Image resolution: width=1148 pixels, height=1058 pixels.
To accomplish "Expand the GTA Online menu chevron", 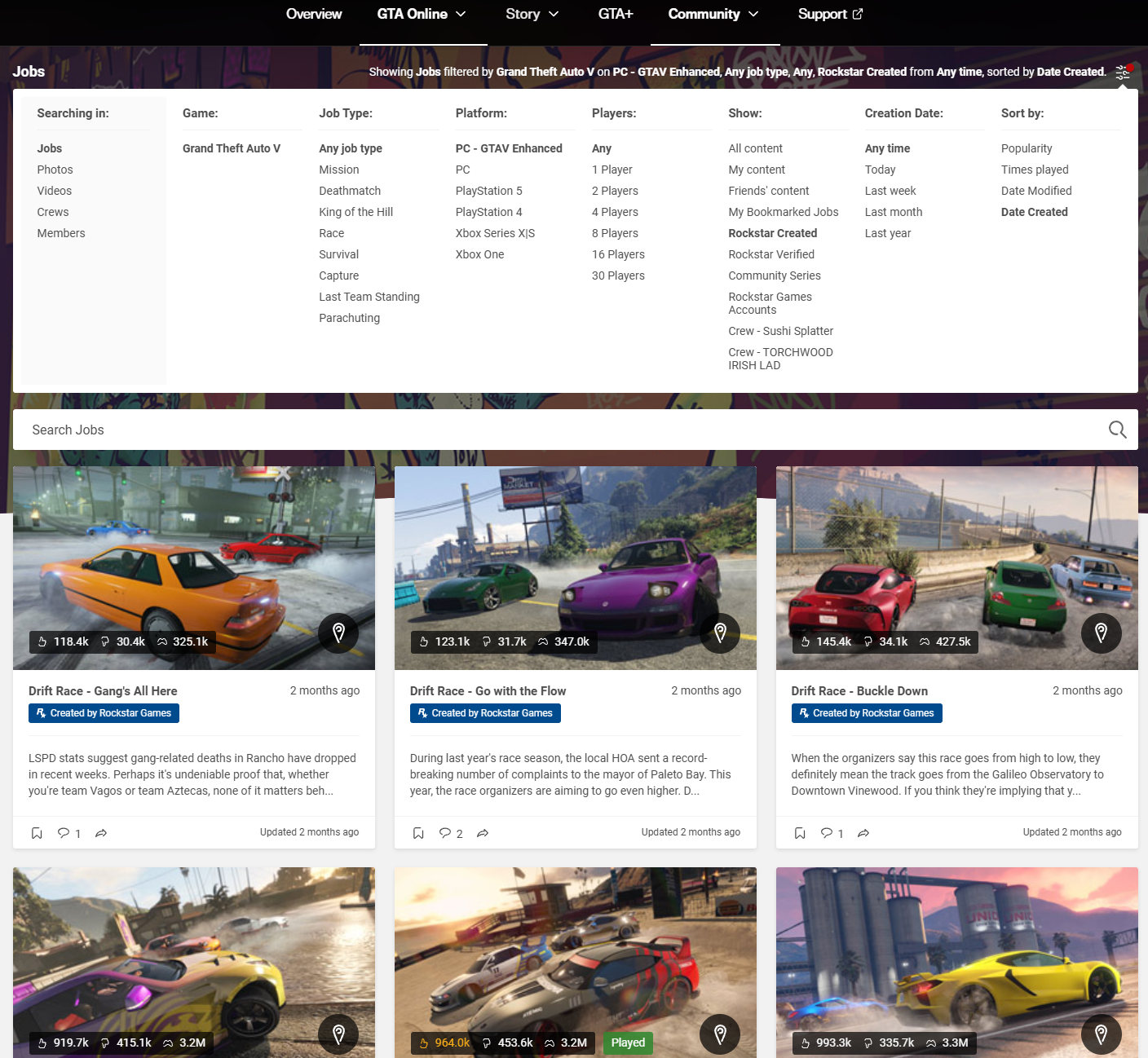I will pyautogui.click(x=461, y=14).
